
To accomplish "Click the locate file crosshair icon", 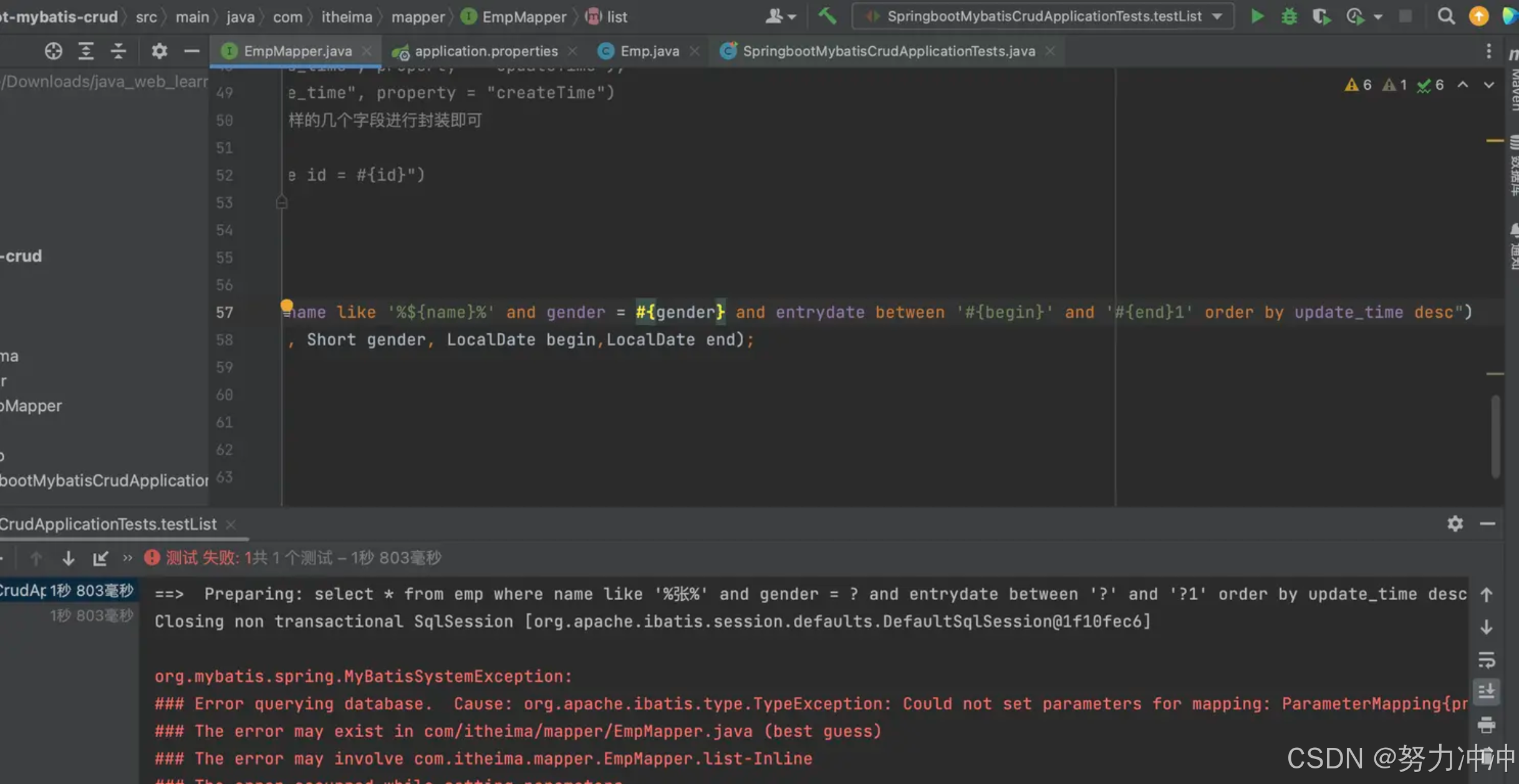I will click(54, 51).
